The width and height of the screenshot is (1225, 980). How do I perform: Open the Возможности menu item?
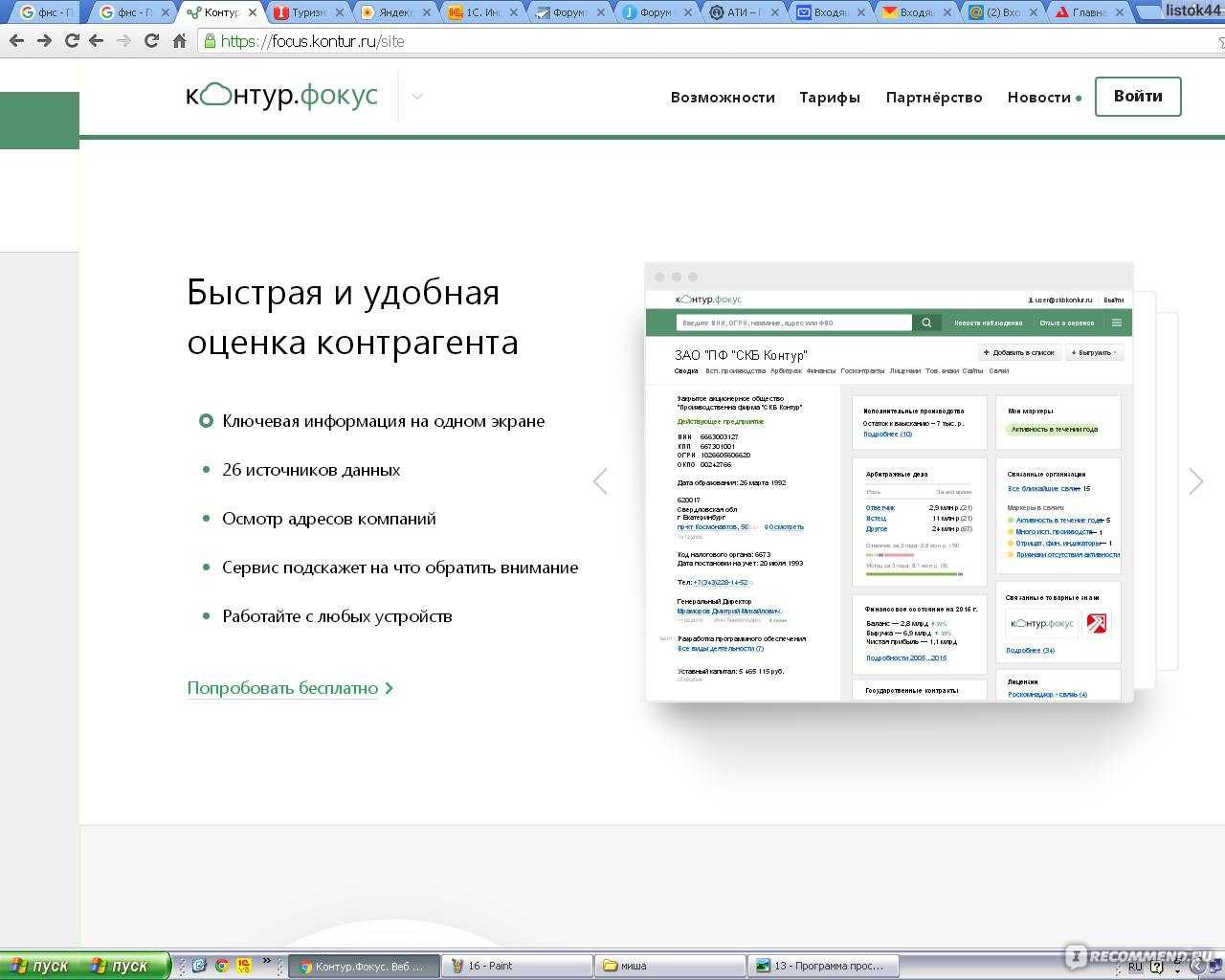723,97
